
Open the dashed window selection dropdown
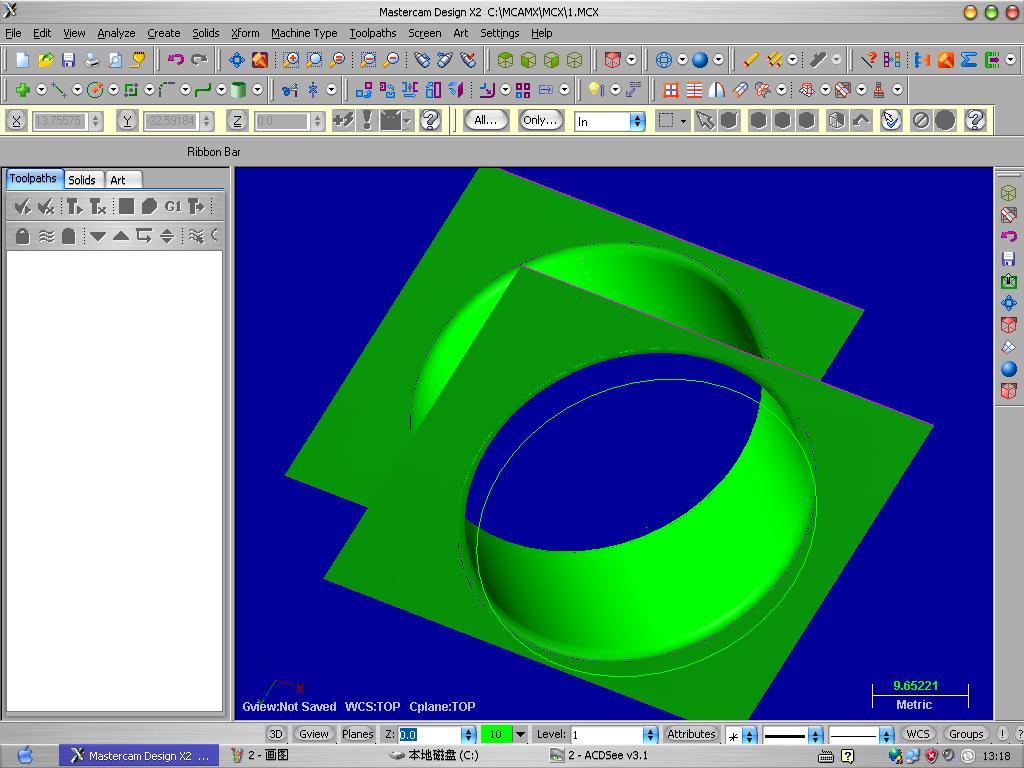pyautogui.click(x=683, y=121)
